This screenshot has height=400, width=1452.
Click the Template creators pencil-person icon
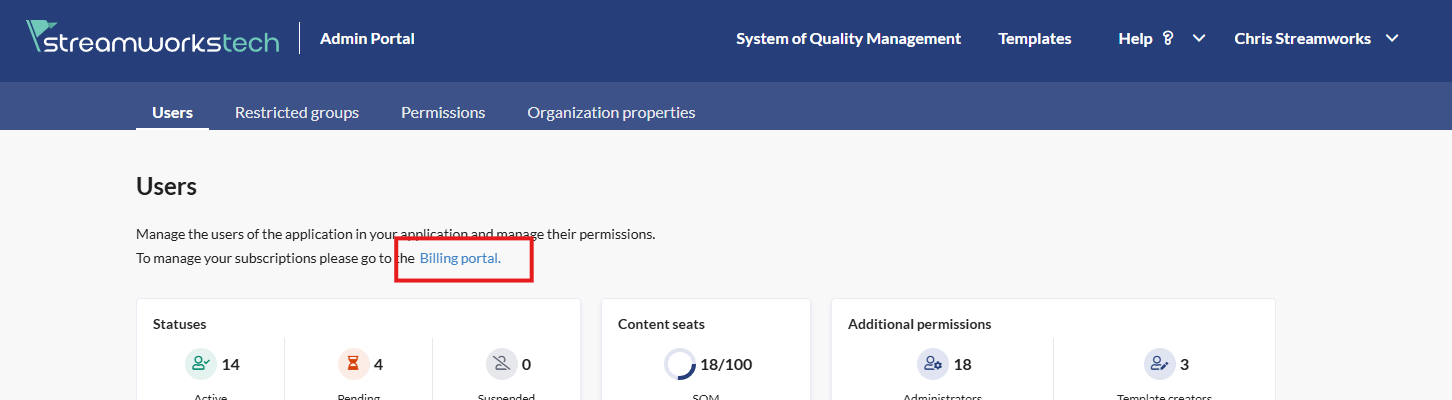[1159, 364]
